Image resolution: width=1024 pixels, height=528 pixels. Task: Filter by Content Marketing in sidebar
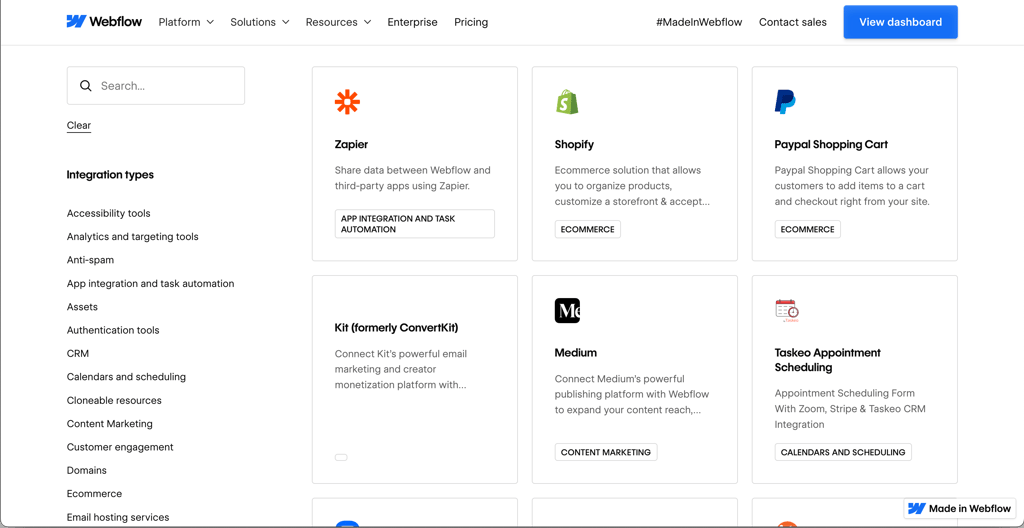(x=110, y=423)
